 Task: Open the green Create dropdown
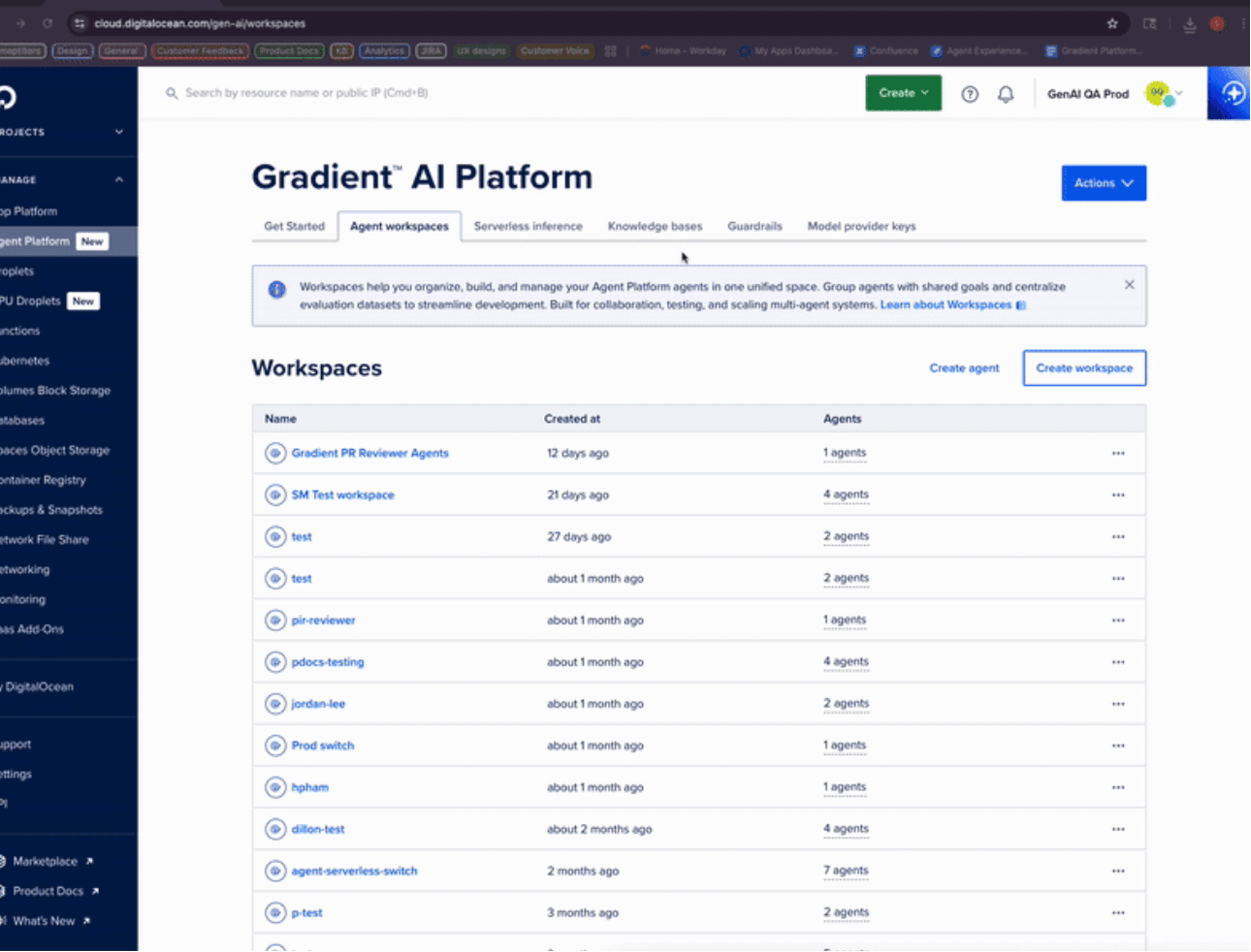tap(903, 93)
